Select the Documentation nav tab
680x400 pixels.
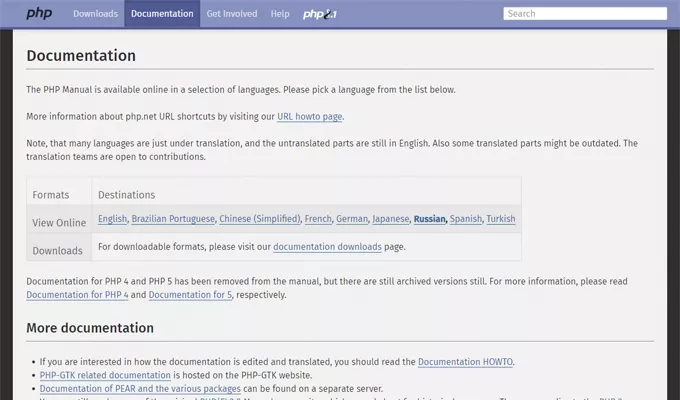tap(162, 13)
